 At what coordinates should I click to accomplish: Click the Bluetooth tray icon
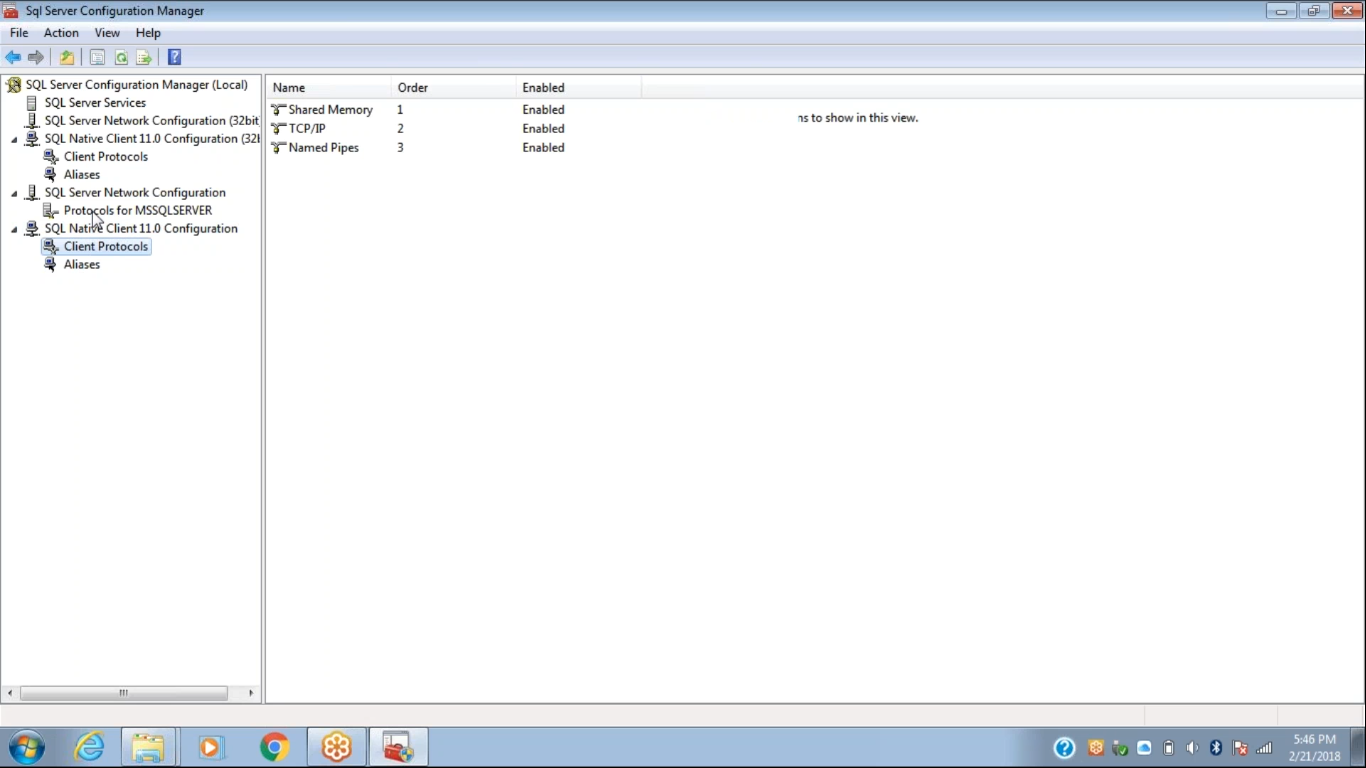pyautogui.click(x=1216, y=748)
